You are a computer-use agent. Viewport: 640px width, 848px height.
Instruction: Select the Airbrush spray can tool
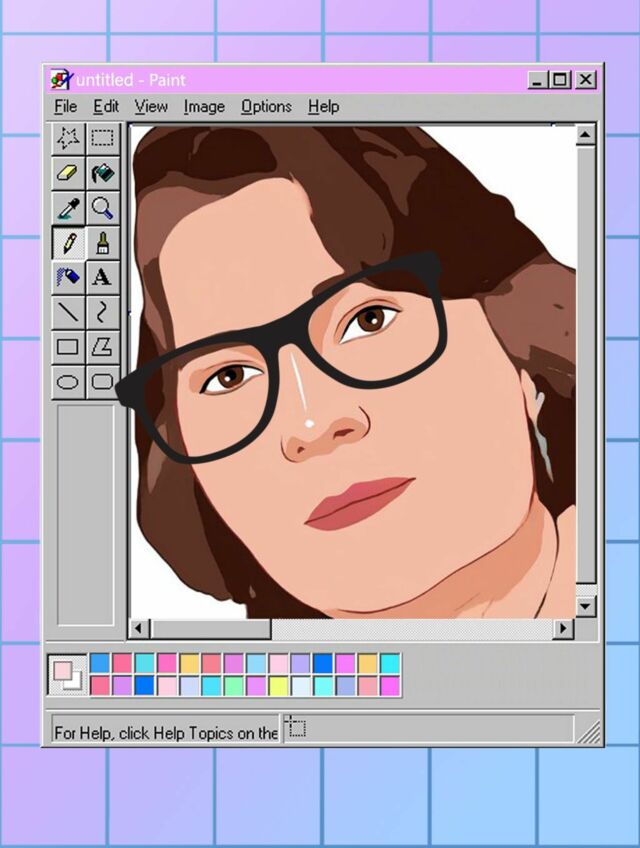click(x=68, y=278)
